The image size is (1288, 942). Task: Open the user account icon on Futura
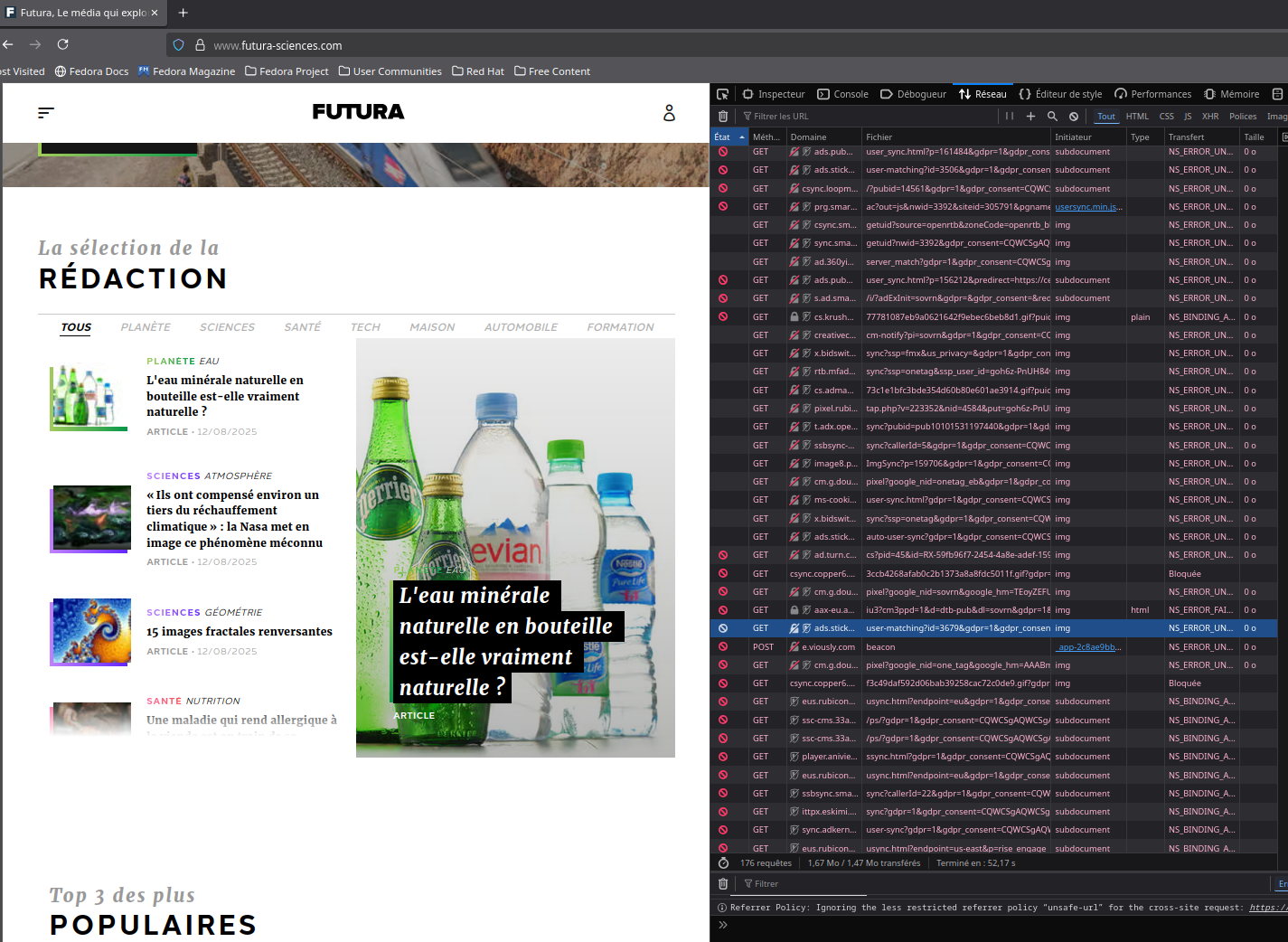click(x=669, y=113)
